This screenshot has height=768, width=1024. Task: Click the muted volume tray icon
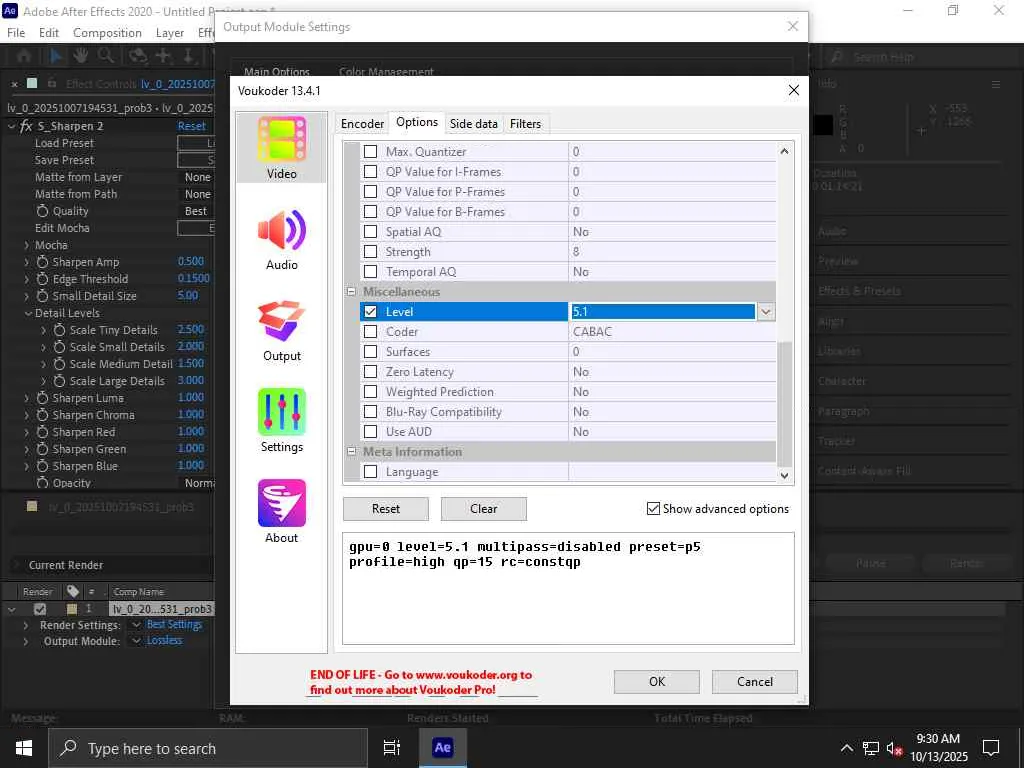(x=894, y=748)
